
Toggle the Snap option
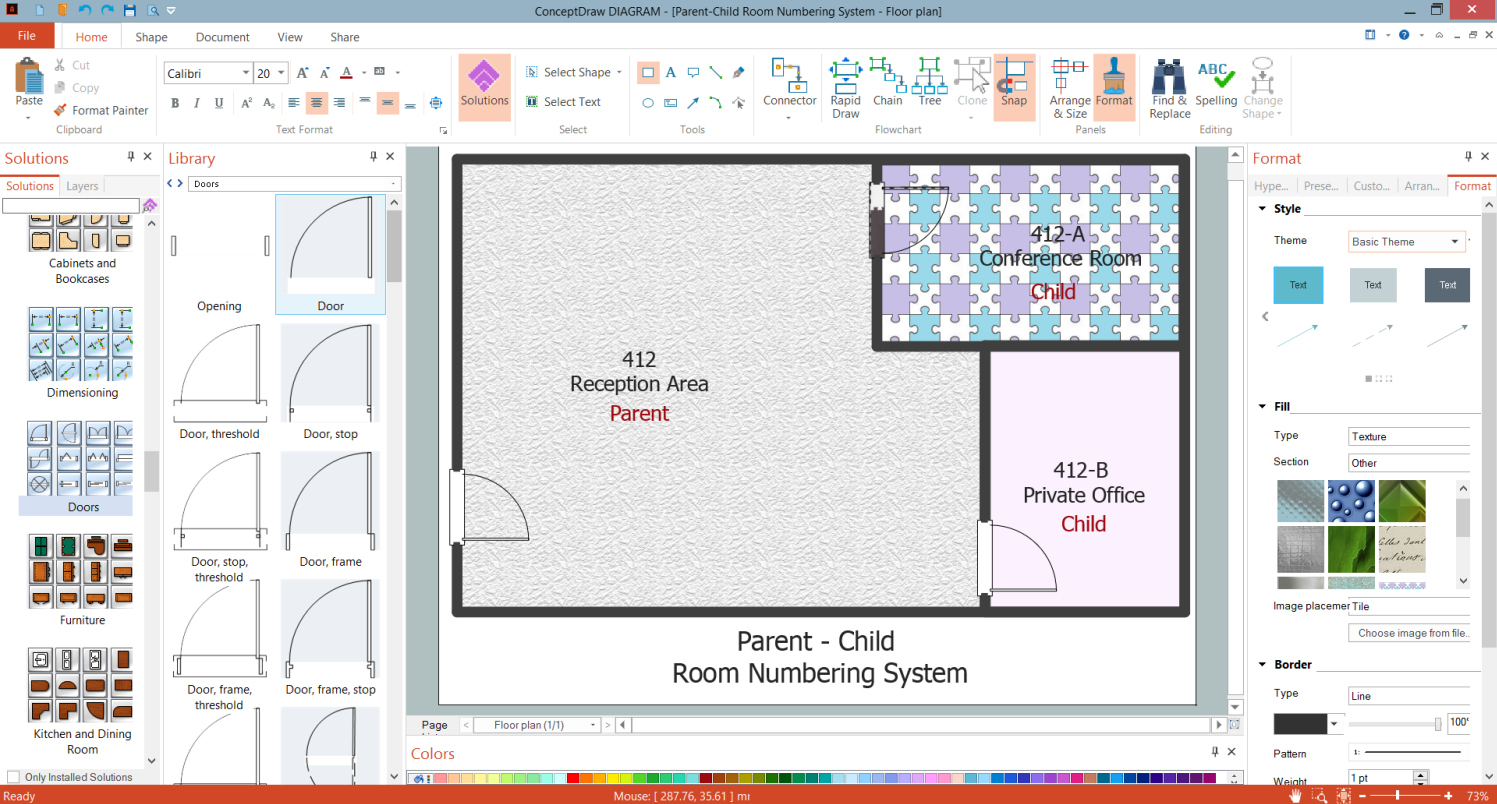(x=1014, y=82)
